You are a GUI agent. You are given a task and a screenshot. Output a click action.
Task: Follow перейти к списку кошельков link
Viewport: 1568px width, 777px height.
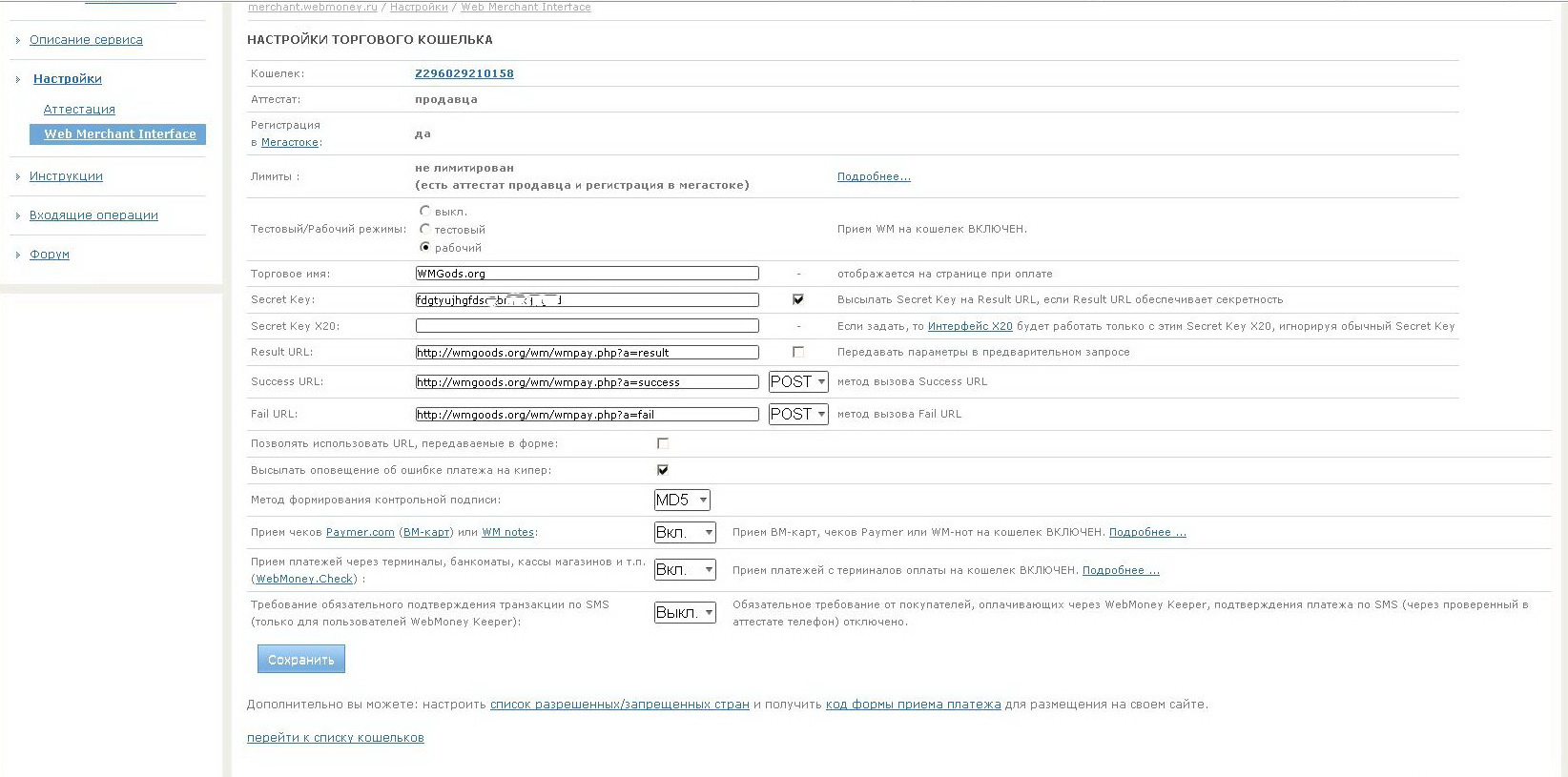pos(336,738)
